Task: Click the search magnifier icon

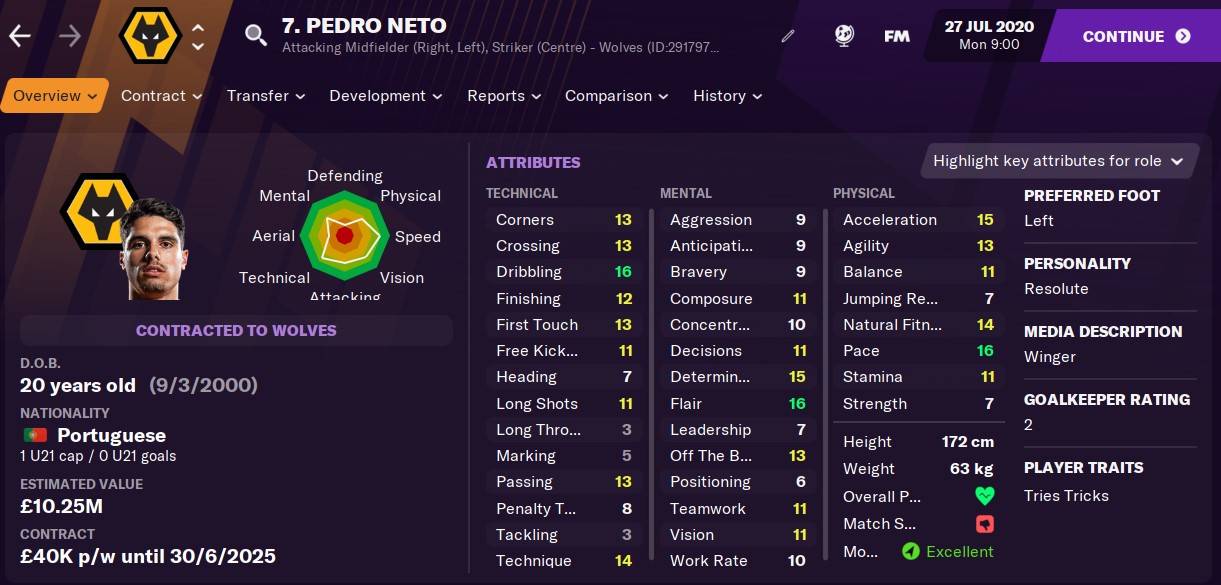Action: pos(256,36)
